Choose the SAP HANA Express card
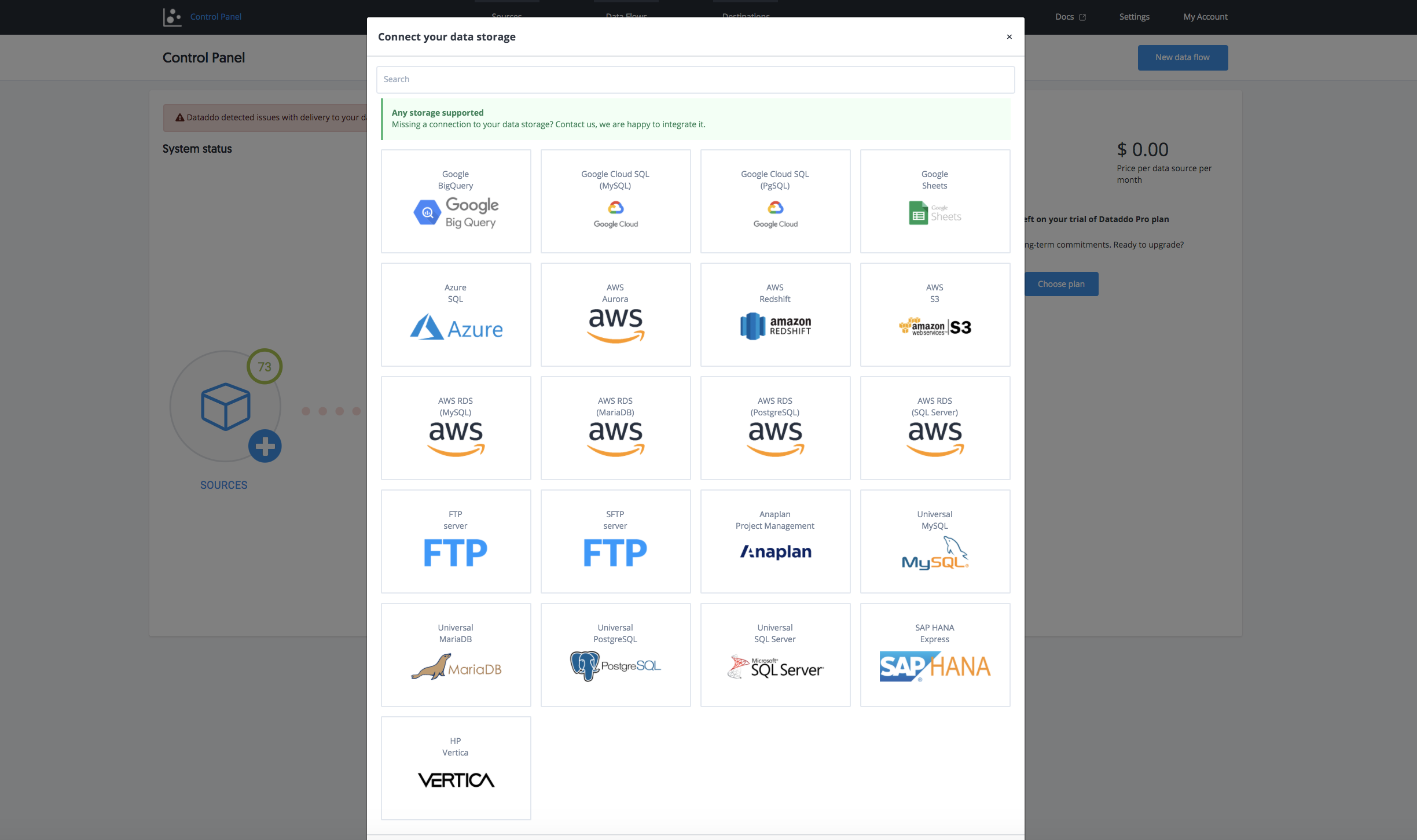 pos(935,655)
